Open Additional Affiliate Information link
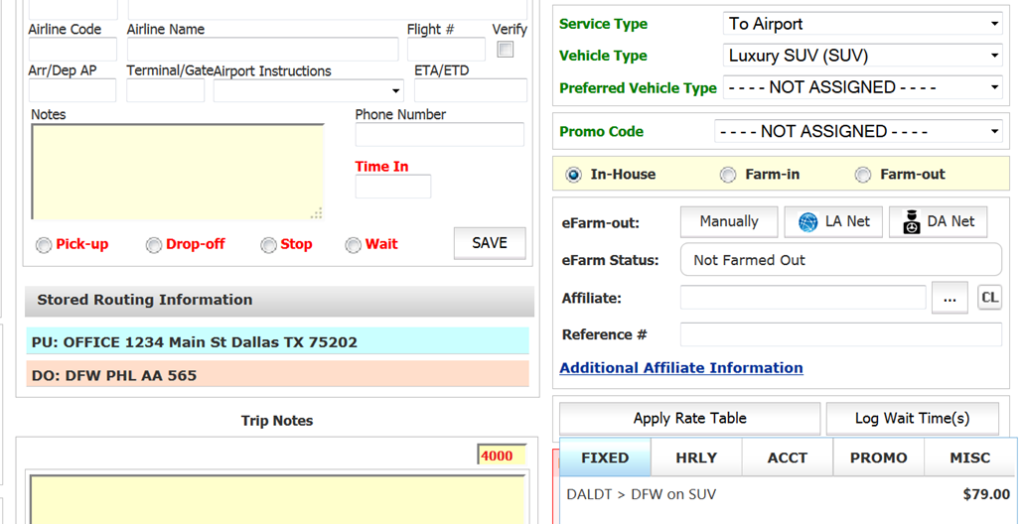 click(681, 368)
